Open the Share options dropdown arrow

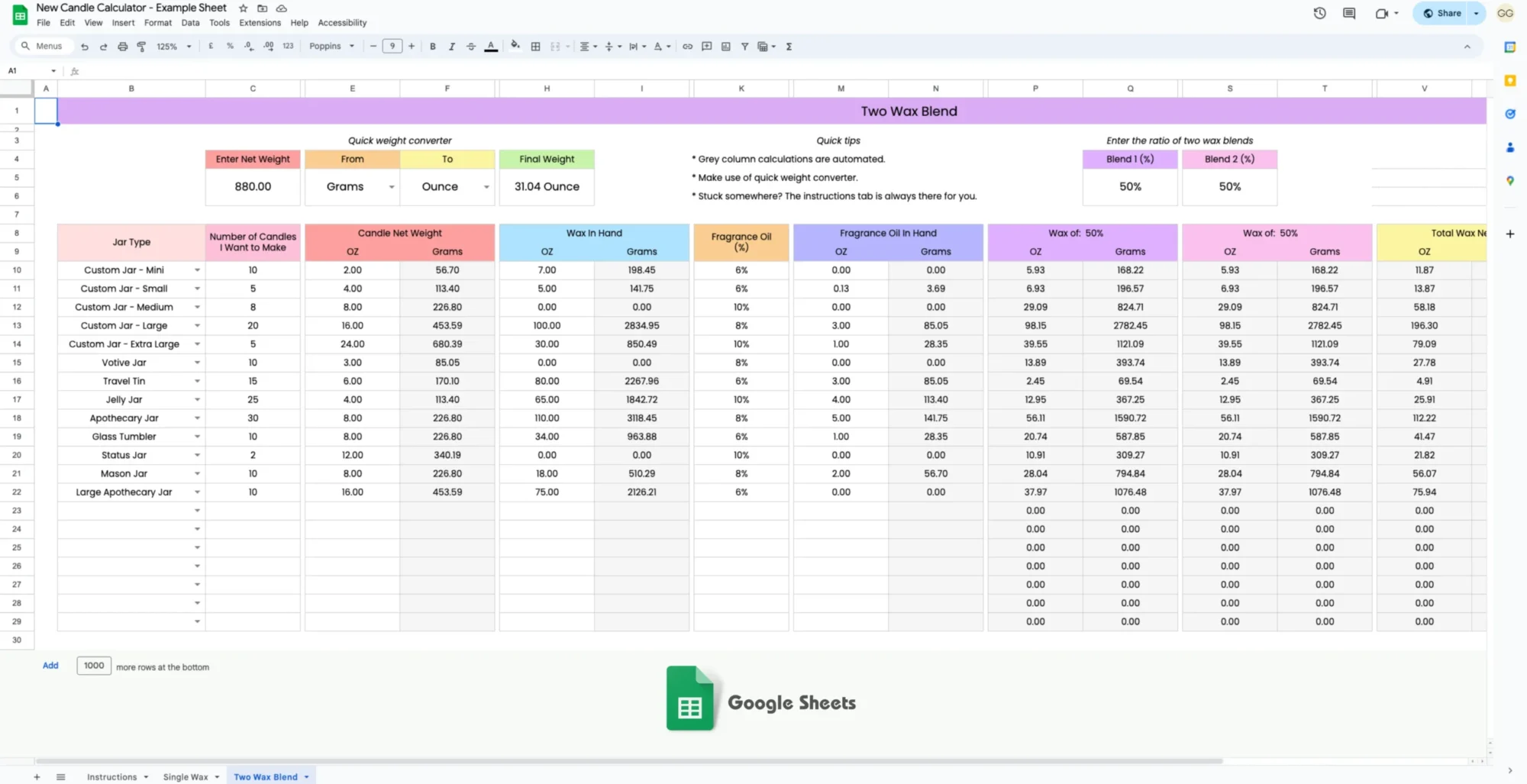[x=1476, y=13]
